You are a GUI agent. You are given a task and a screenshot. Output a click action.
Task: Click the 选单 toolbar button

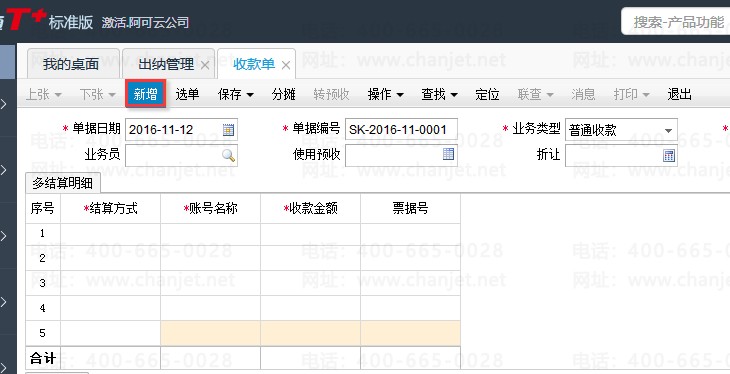pos(187,95)
